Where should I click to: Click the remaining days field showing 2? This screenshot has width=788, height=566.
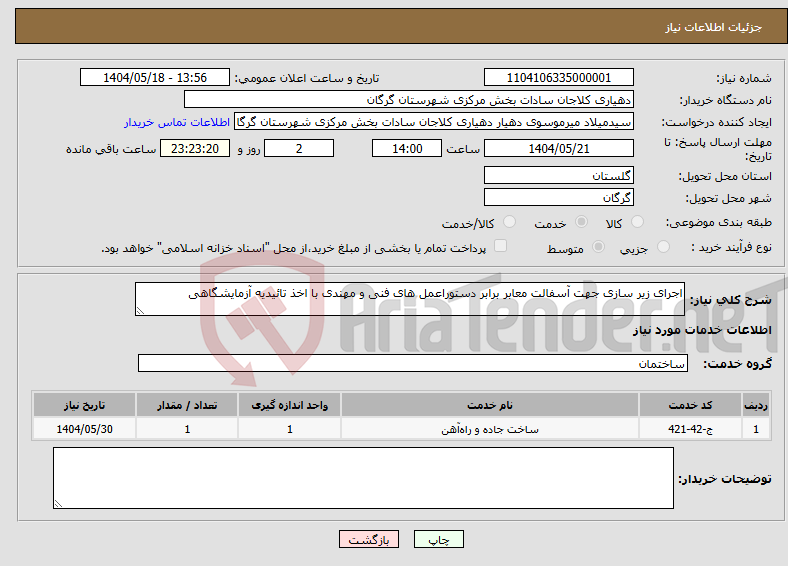click(x=299, y=148)
